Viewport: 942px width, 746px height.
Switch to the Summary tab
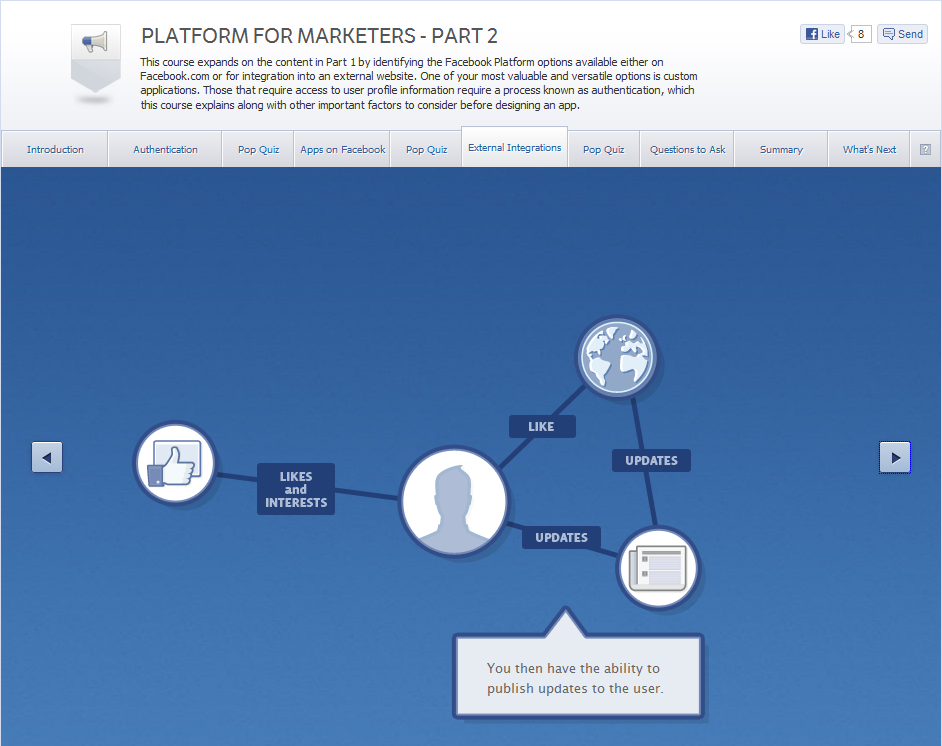781,150
